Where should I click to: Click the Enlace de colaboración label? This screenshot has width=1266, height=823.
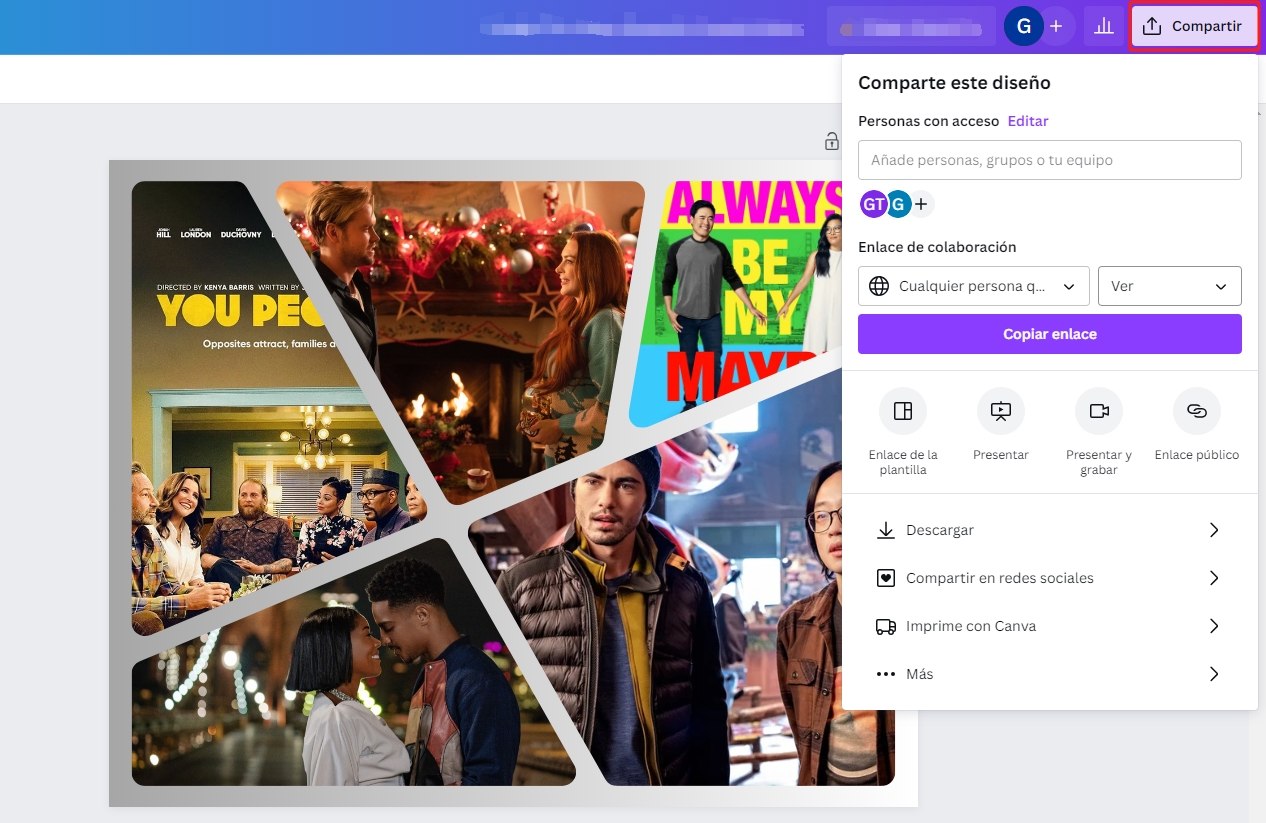point(937,247)
